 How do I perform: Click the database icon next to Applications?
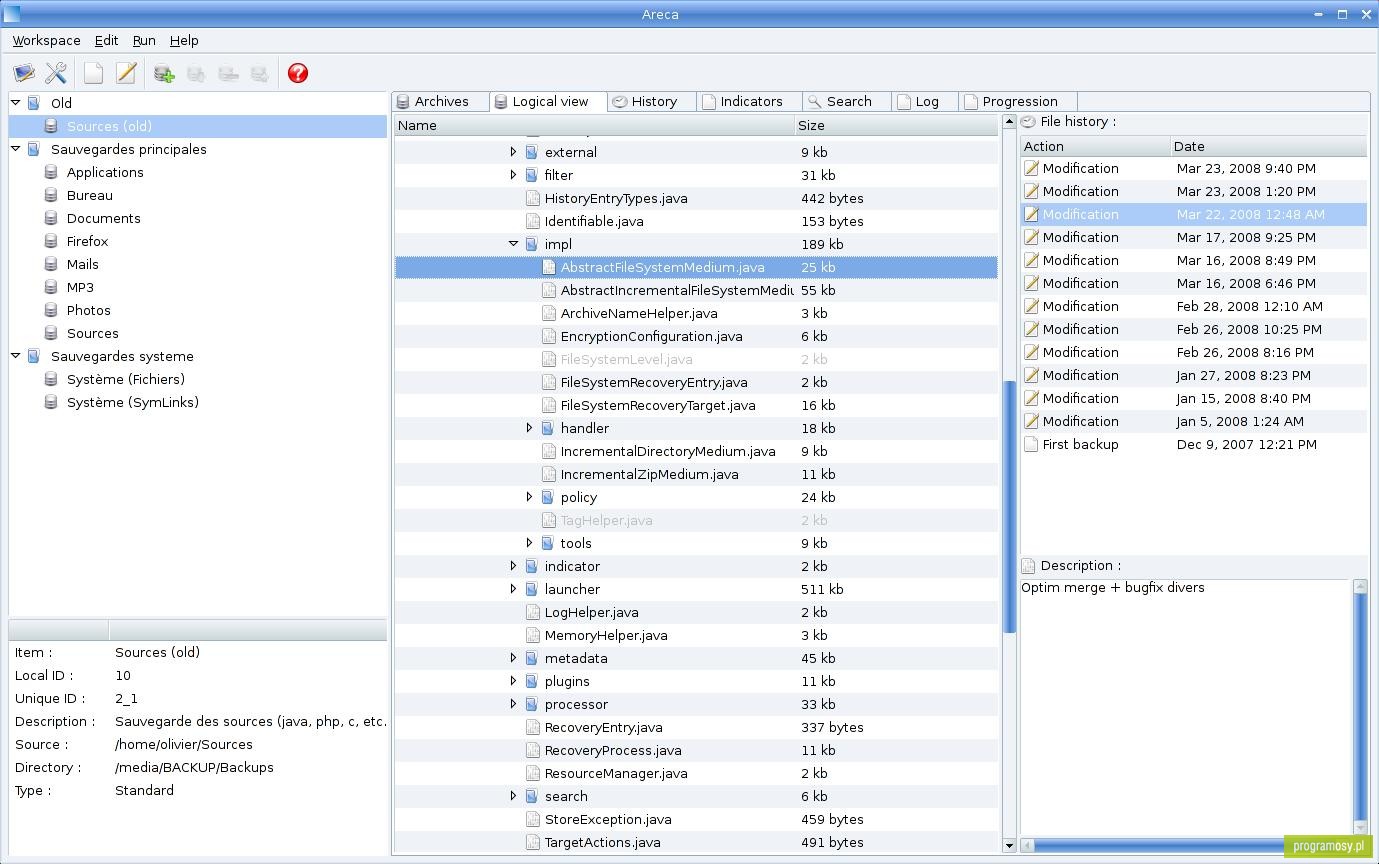pyautogui.click(x=51, y=172)
